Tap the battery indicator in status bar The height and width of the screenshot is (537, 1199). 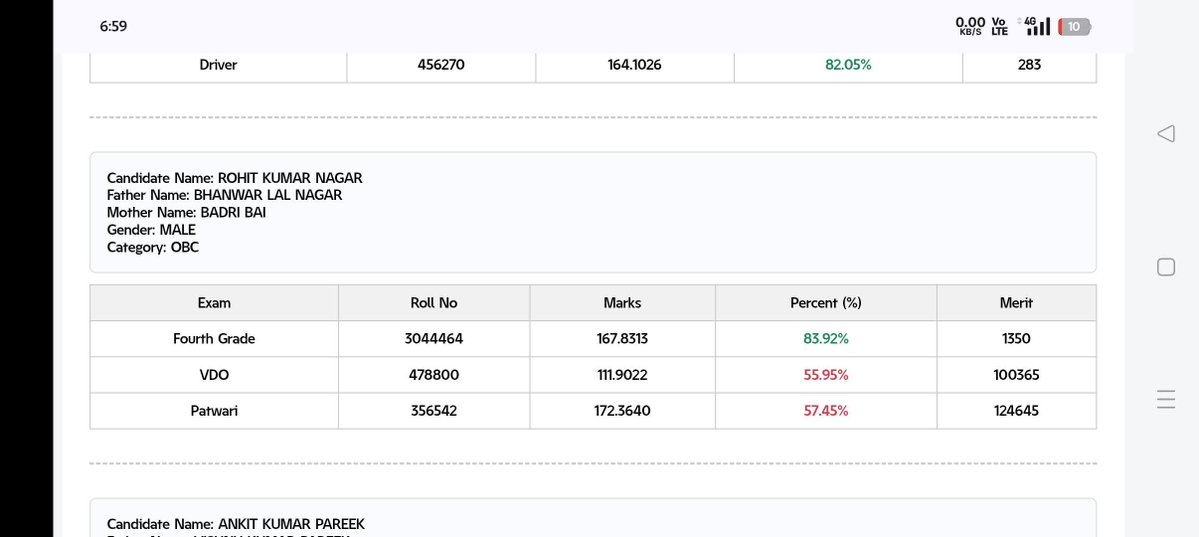pos(1074,27)
